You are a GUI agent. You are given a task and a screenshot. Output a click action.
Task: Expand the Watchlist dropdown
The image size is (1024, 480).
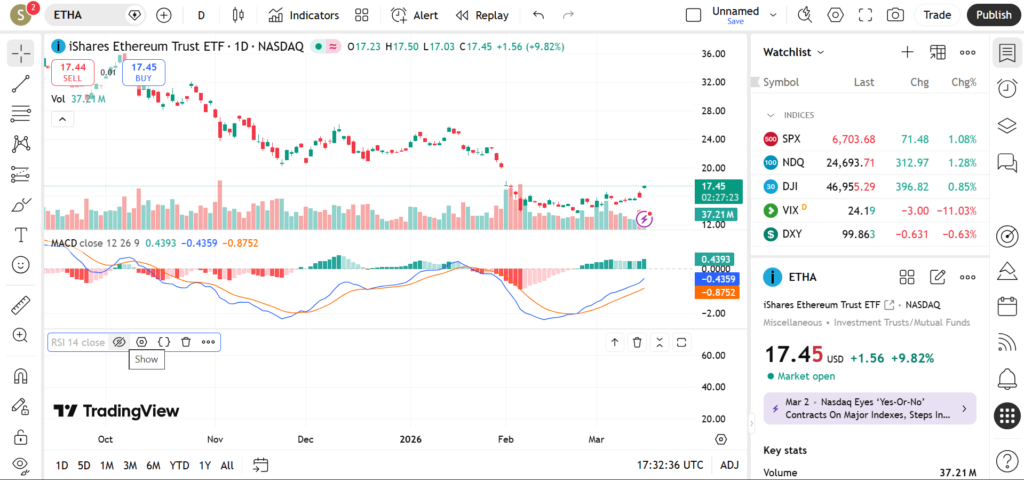794,52
